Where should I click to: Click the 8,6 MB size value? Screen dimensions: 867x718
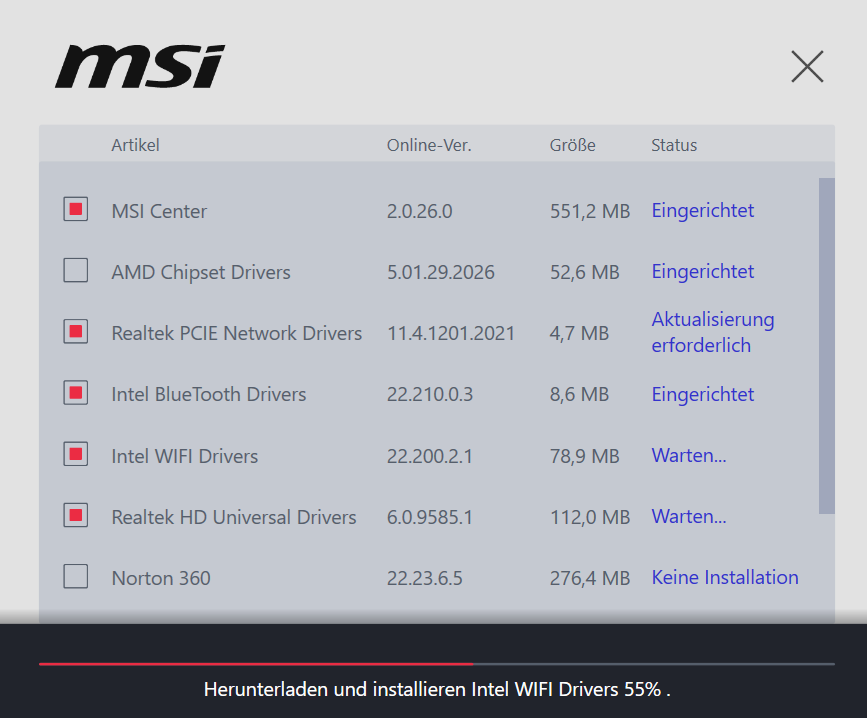click(579, 394)
